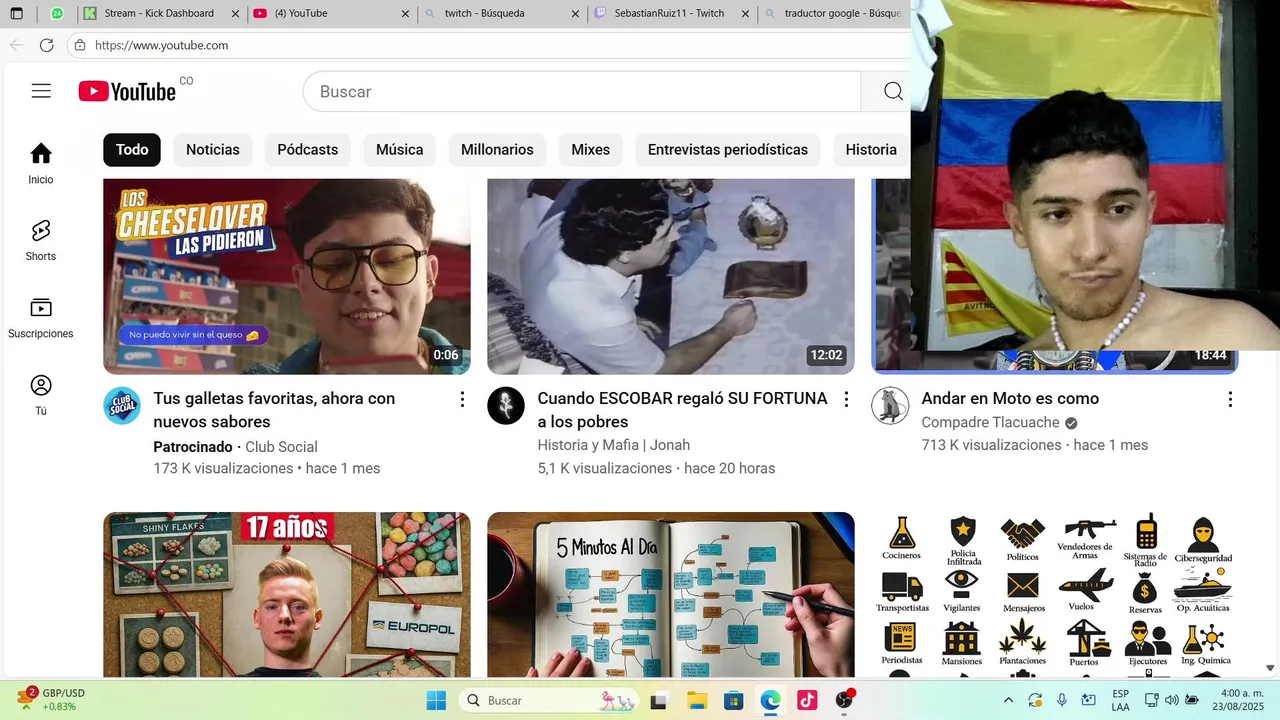The image size is (1280, 720).
Task: Open options menu for ESCOBAR video
Action: [846, 400]
